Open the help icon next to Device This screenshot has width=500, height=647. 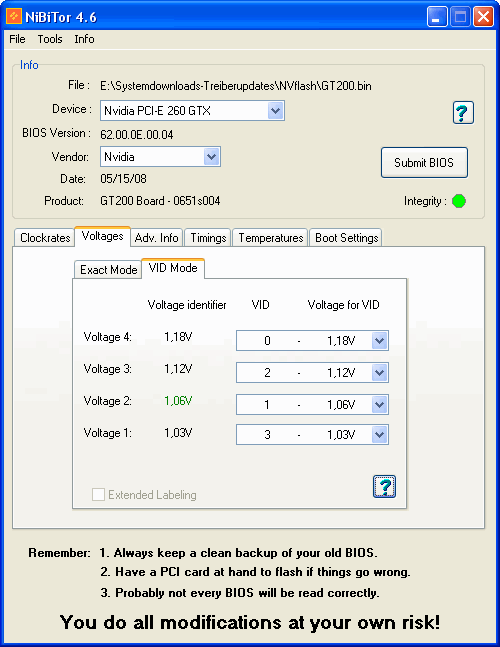463,112
